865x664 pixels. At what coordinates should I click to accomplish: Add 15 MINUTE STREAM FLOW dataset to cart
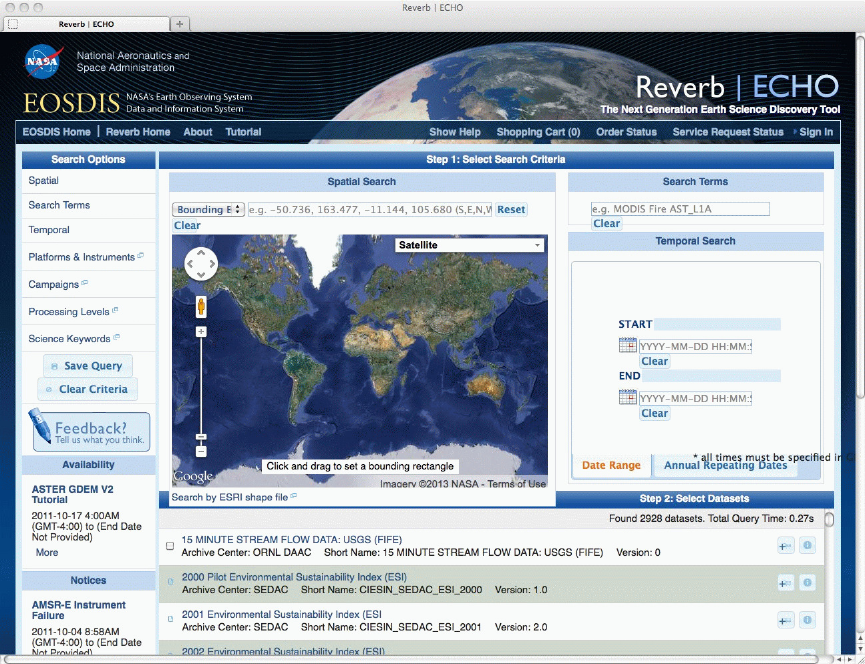(x=786, y=546)
